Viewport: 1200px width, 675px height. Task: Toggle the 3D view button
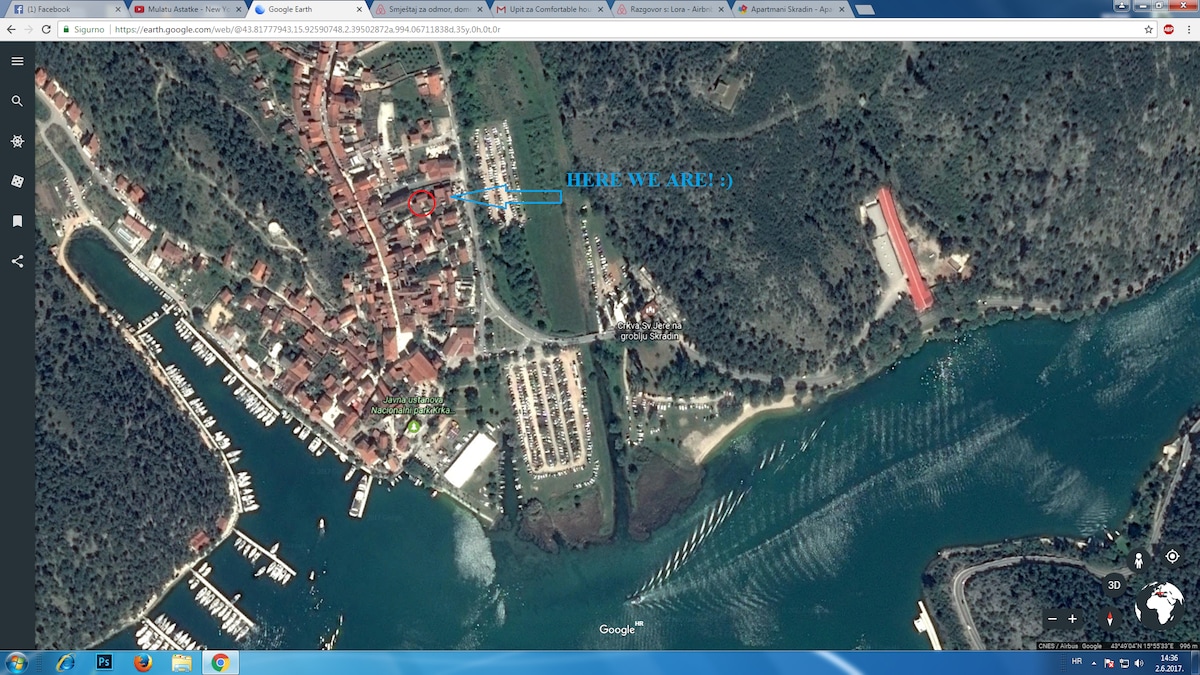point(1114,585)
